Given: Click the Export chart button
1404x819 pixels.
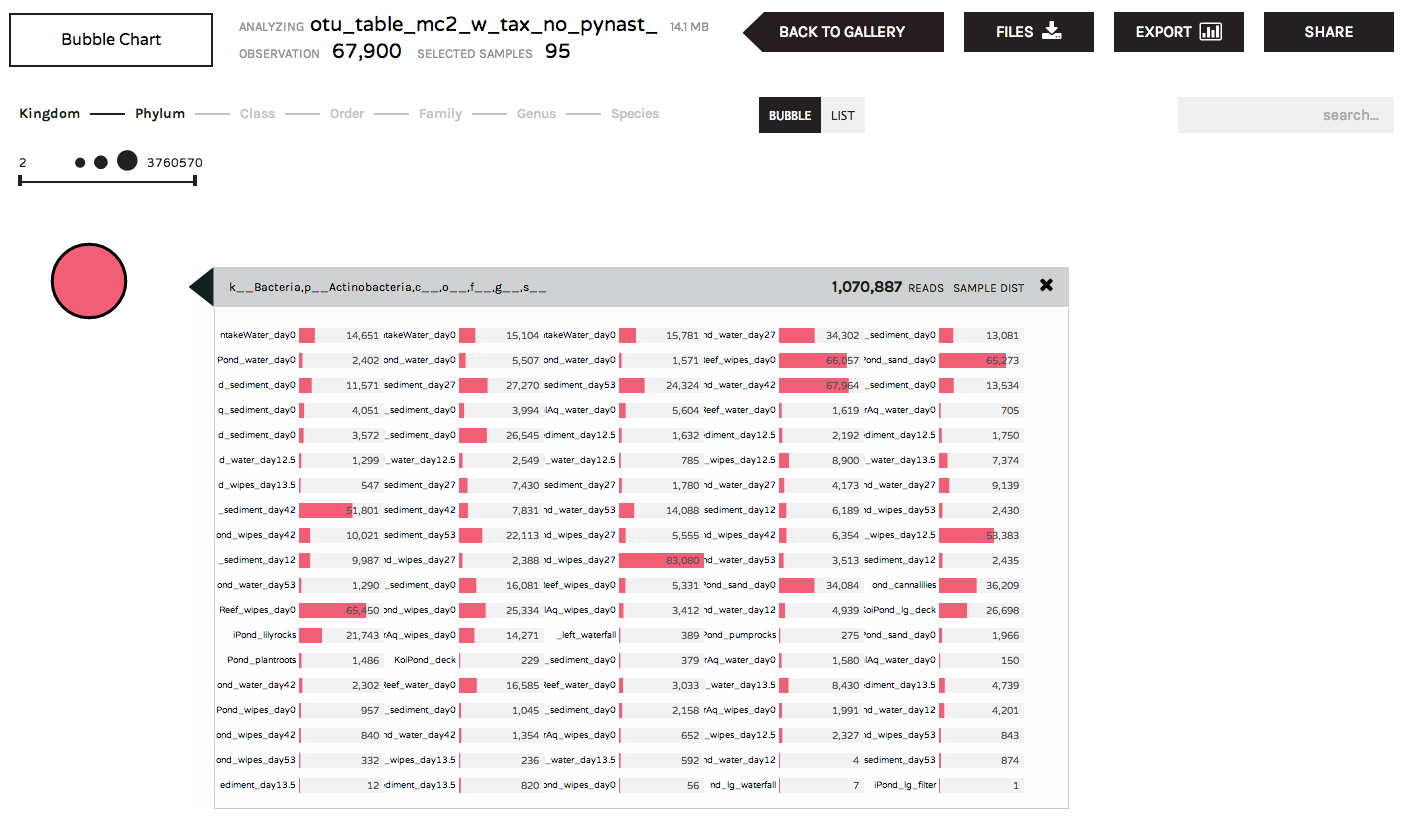Looking at the screenshot, I should click(x=1179, y=32).
